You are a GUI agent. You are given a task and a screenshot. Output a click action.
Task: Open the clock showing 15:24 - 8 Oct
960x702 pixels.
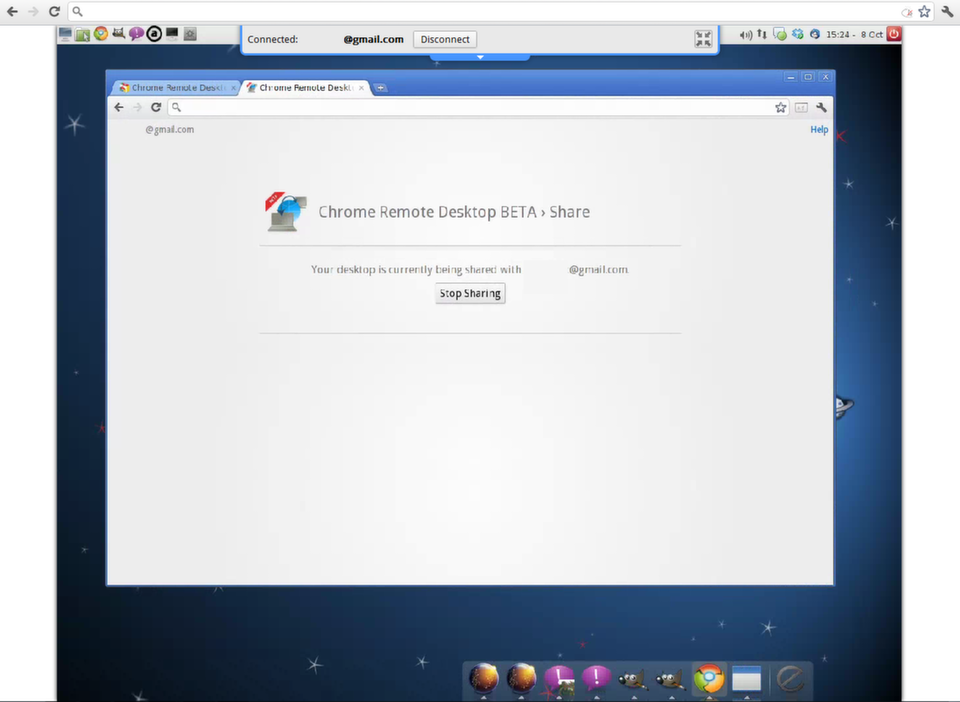pyautogui.click(x=854, y=34)
